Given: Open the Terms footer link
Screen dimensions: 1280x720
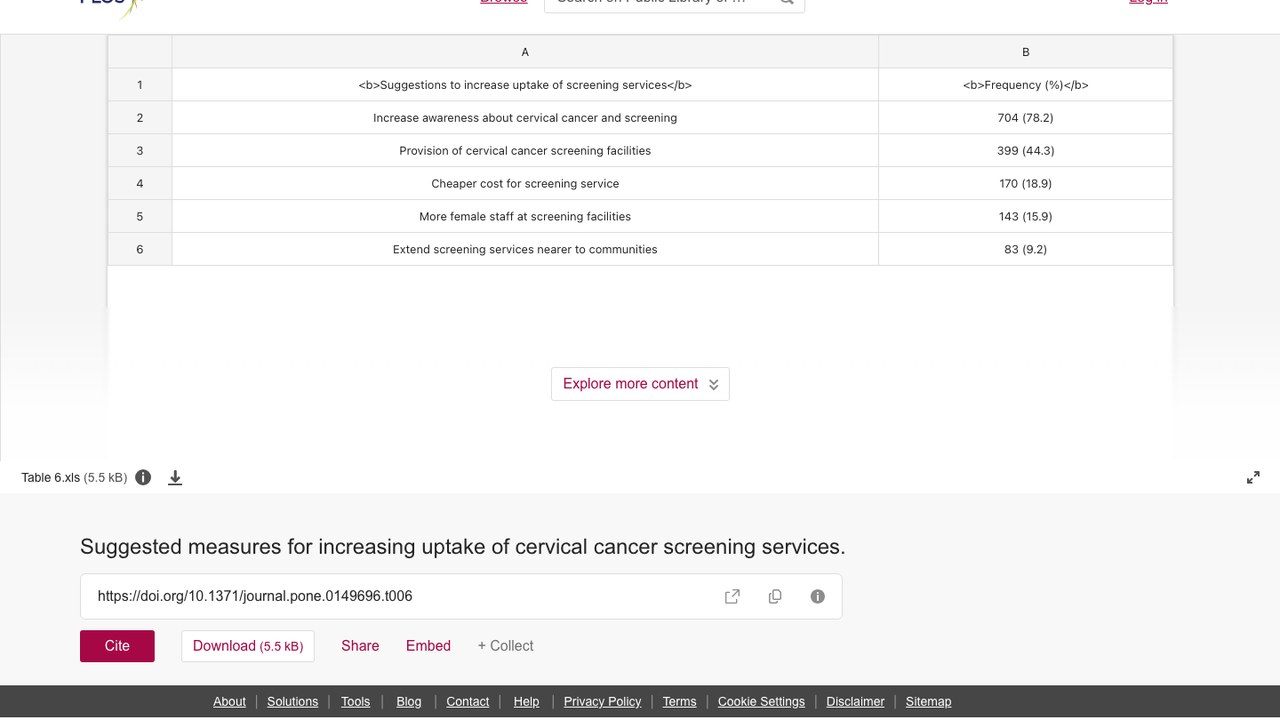Looking at the screenshot, I should [679, 701].
